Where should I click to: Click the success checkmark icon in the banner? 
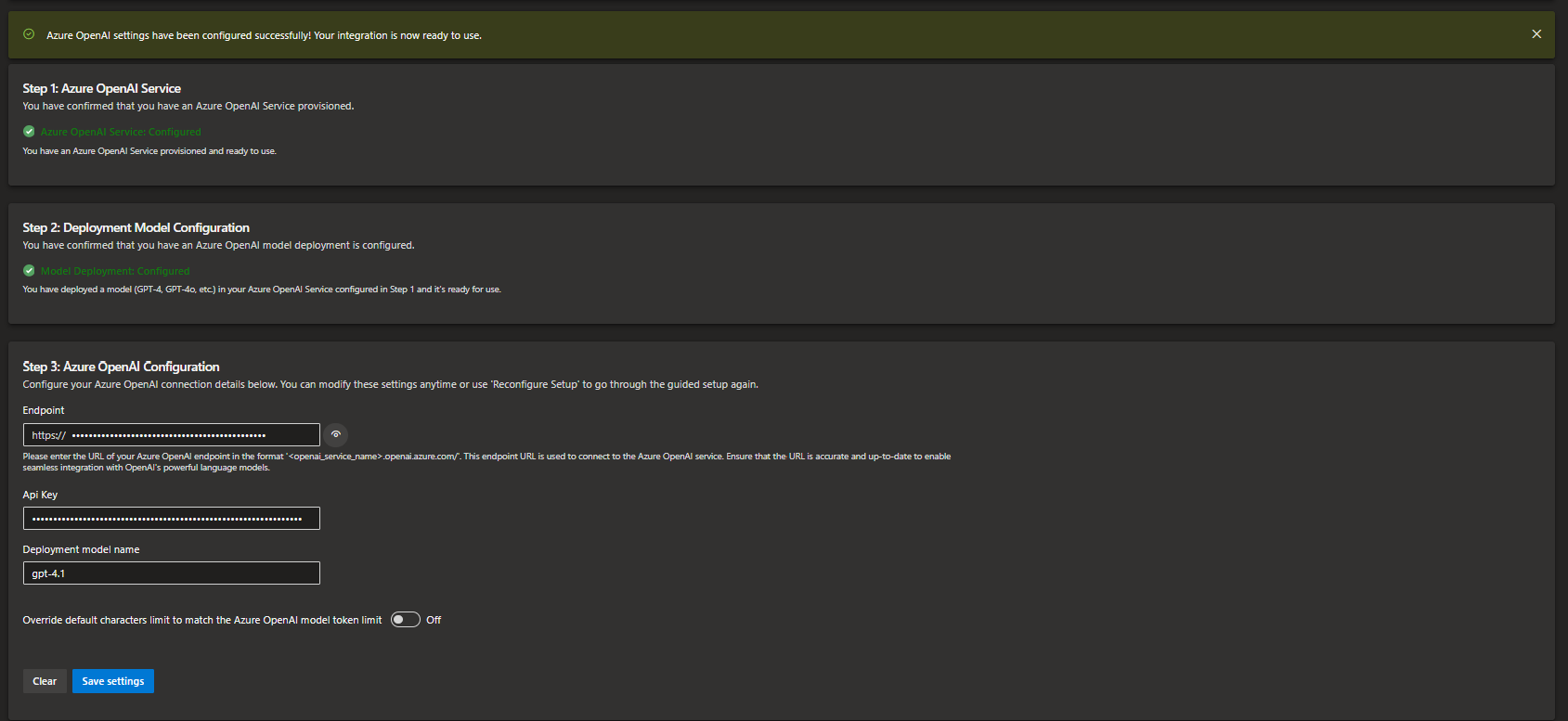click(29, 34)
